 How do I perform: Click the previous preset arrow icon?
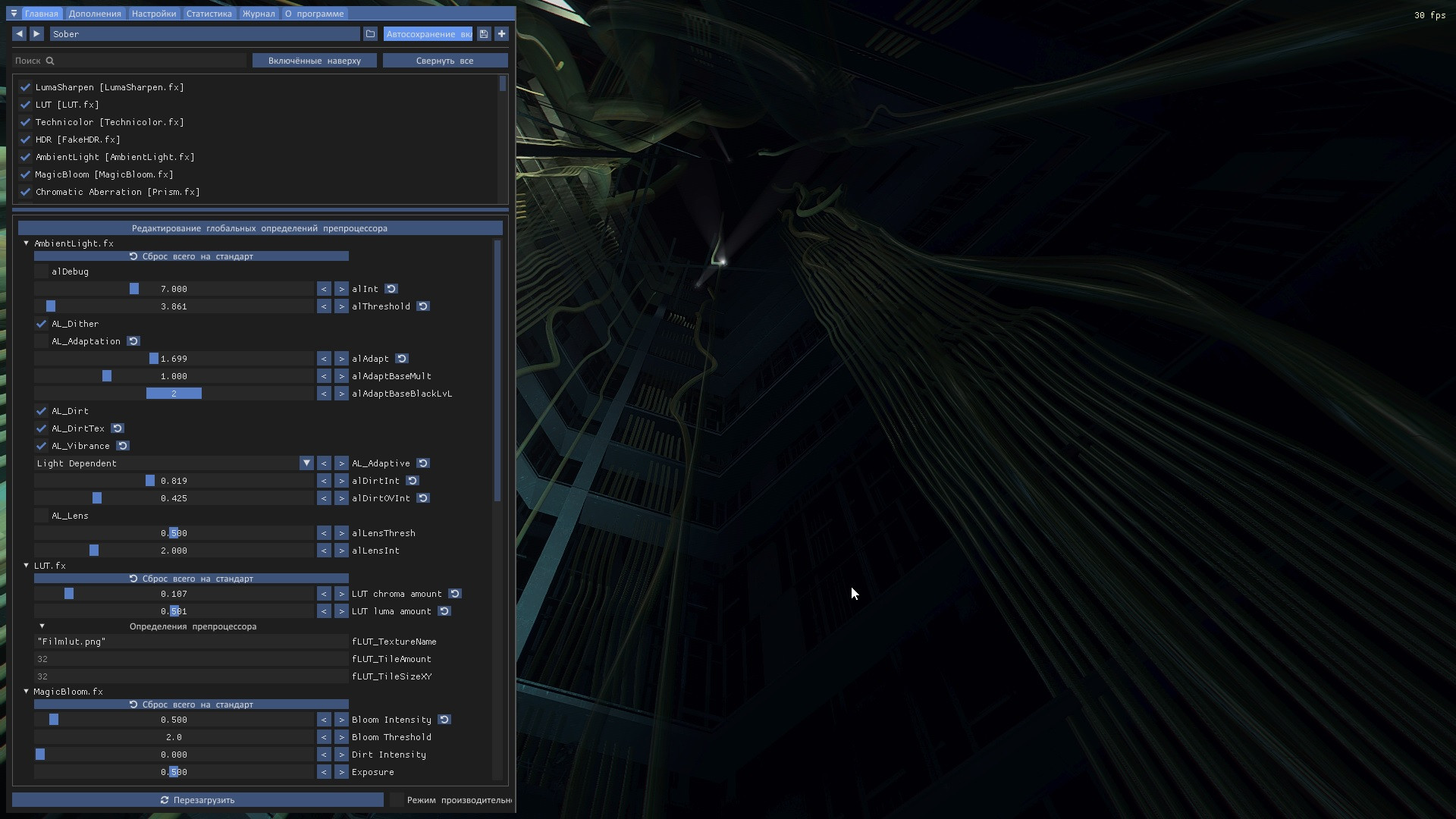point(19,33)
